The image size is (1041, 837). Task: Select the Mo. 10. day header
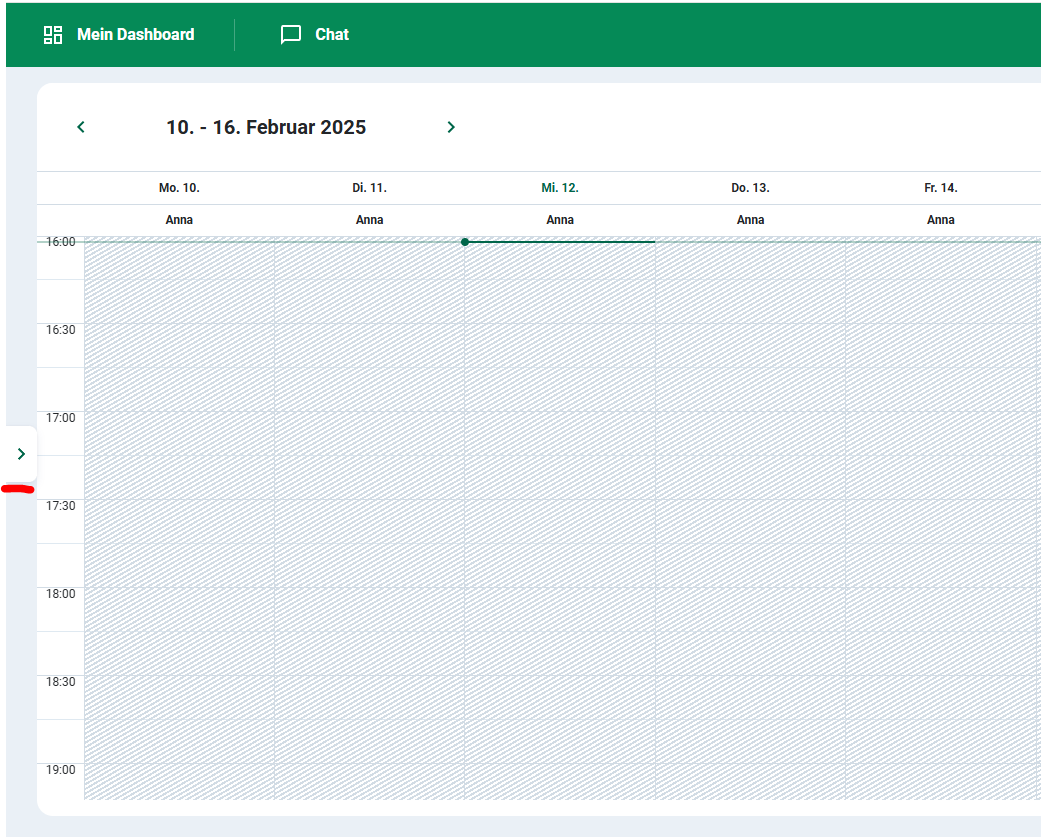(179, 188)
